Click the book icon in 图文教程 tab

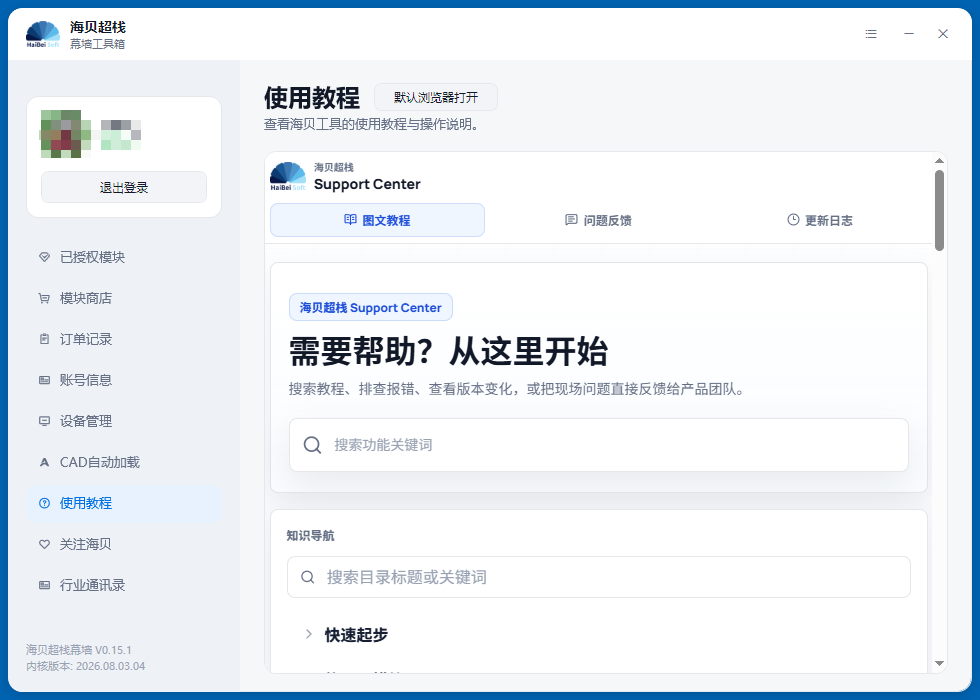(x=351, y=219)
